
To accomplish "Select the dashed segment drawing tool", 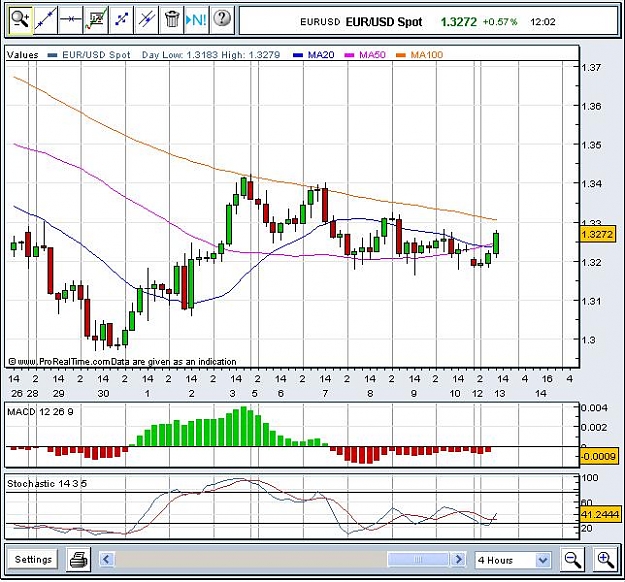I will coord(121,19).
